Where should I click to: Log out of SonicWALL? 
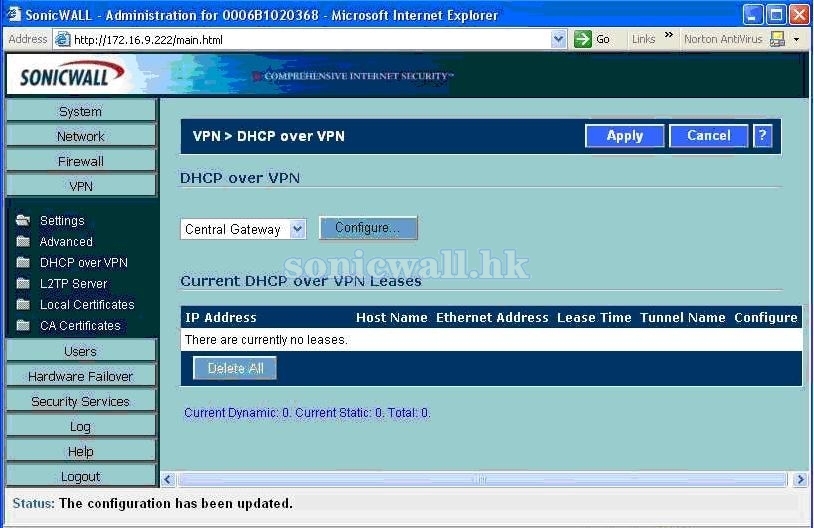point(80,476)
